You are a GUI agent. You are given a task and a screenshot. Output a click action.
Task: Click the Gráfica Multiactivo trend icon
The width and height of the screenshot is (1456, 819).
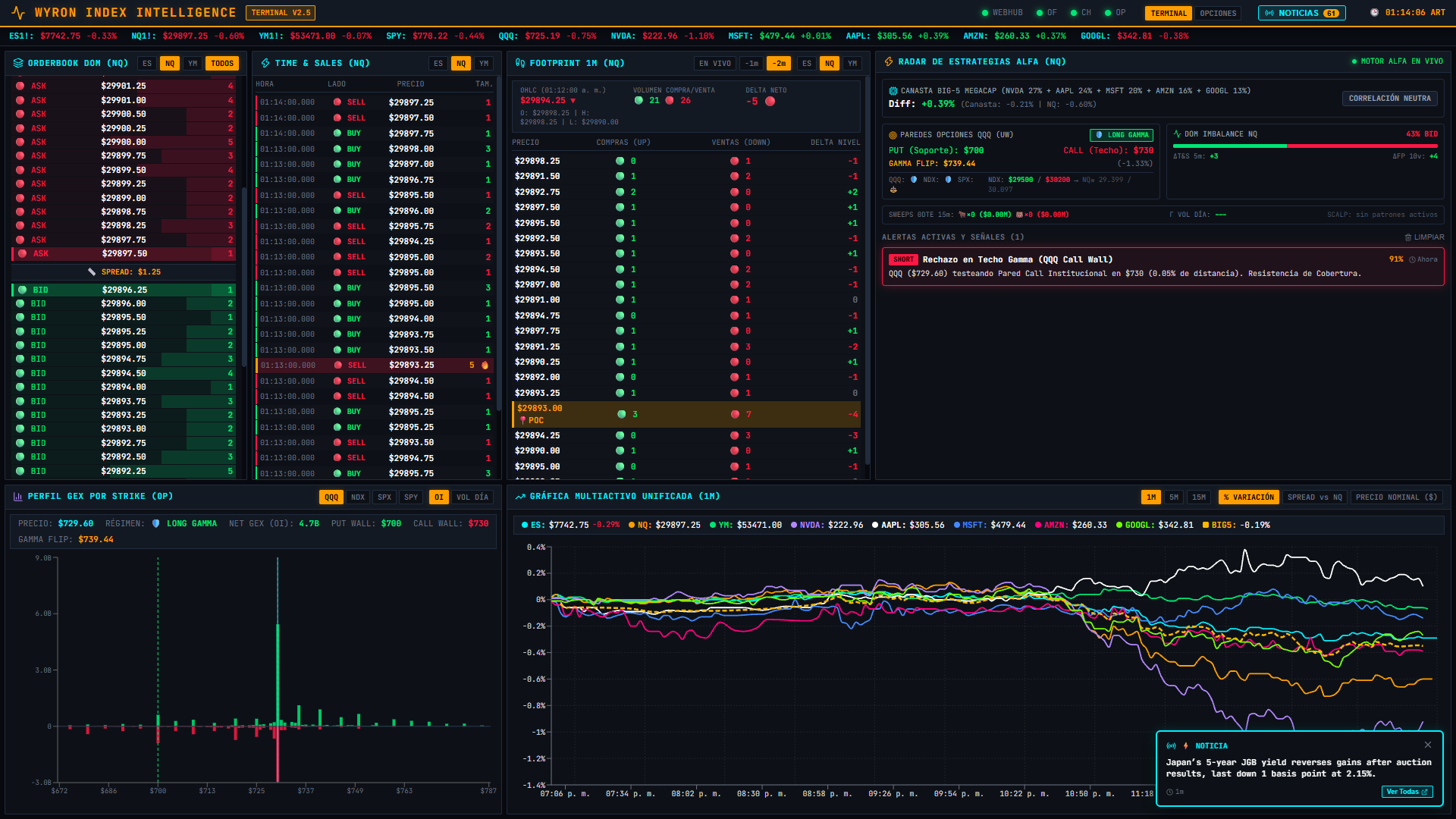[x=520, y=497]
